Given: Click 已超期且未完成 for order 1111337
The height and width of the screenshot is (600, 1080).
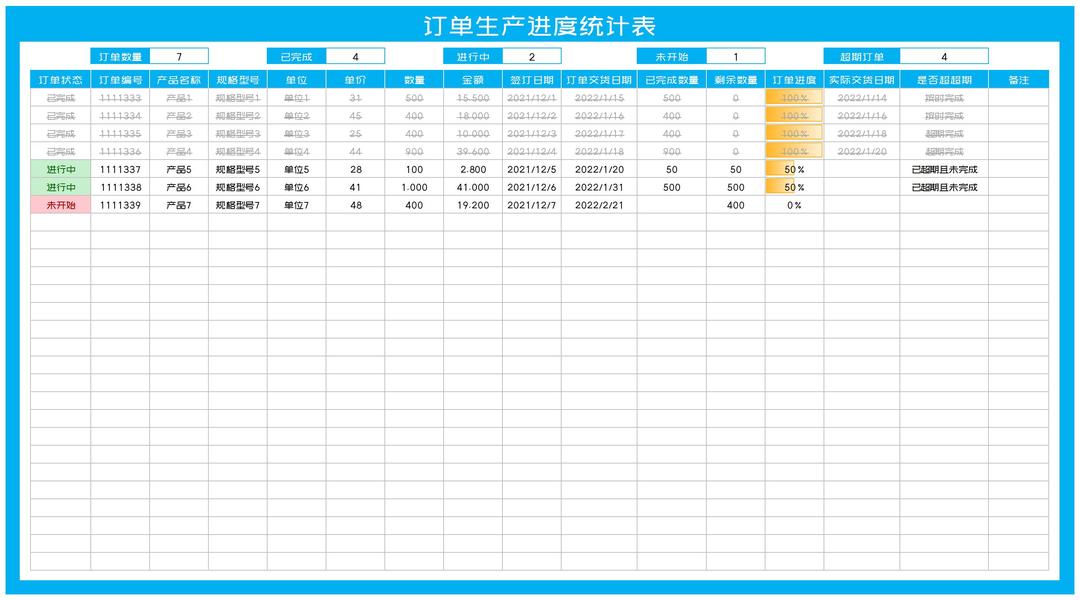Looking at the screenshot, I should [944, 169].
